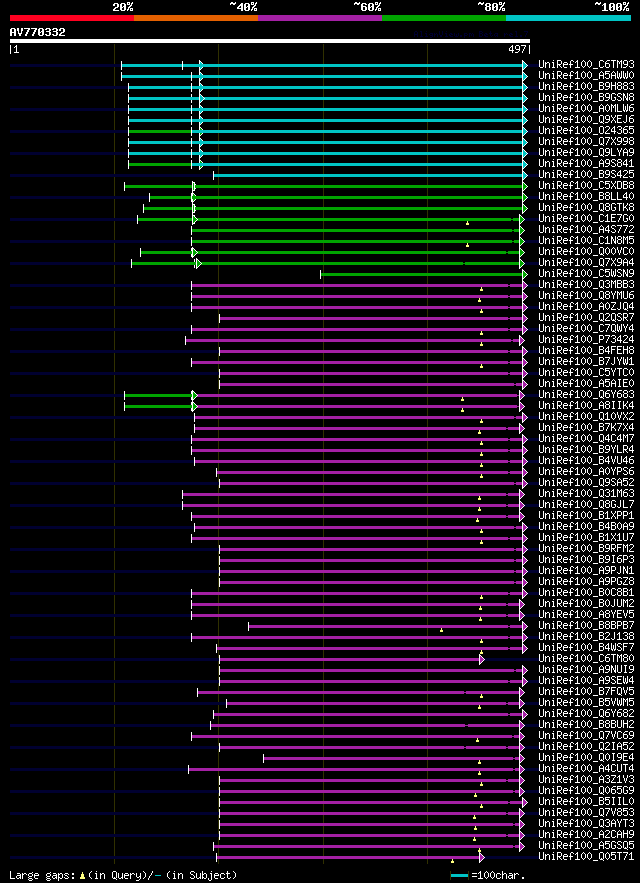The image size is (640, 883).
Task: Select the UniRef100_Q05T71 label
Action: [586, 855]
